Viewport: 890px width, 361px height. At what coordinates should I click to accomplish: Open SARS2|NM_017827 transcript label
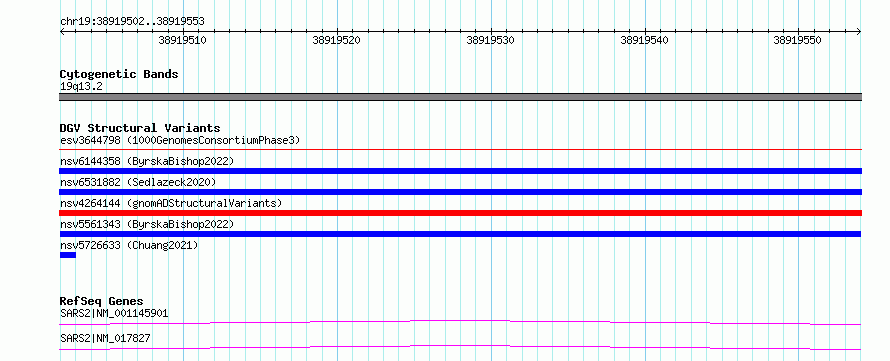pos(105,338)
